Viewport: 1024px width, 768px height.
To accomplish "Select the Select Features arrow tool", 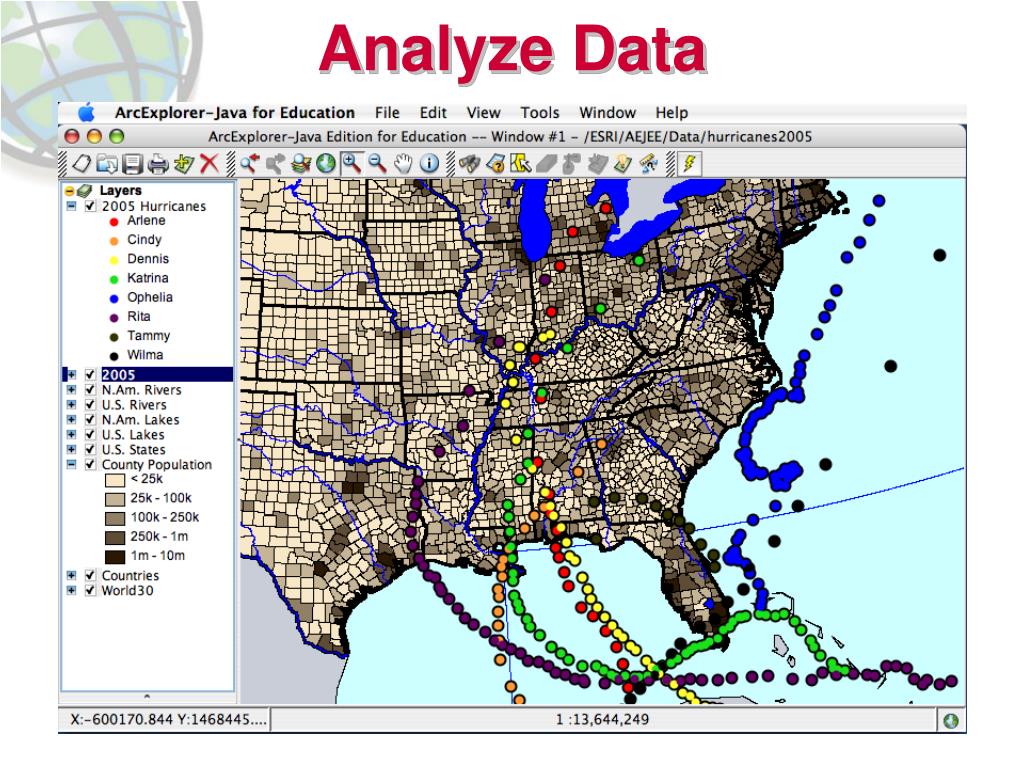I will (x=521, y=163).
